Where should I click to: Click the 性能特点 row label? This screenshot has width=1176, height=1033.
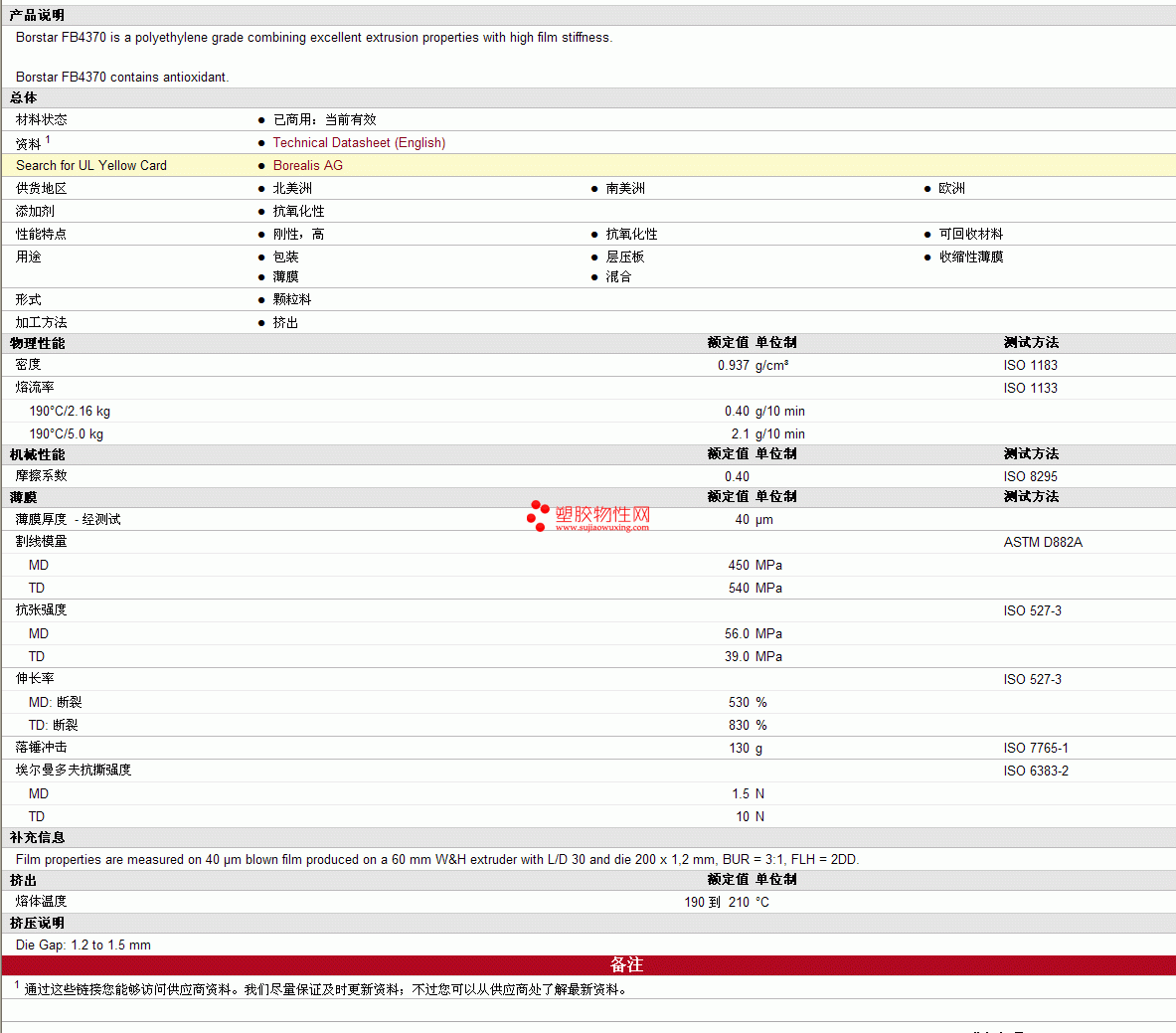[x=41, y=234]
